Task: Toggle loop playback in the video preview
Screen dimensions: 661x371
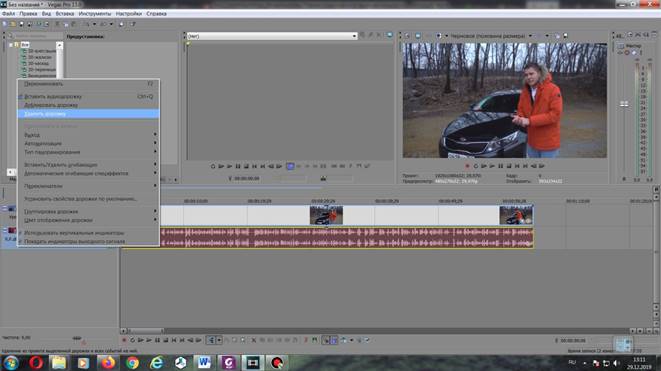Action: coord(476,166)
